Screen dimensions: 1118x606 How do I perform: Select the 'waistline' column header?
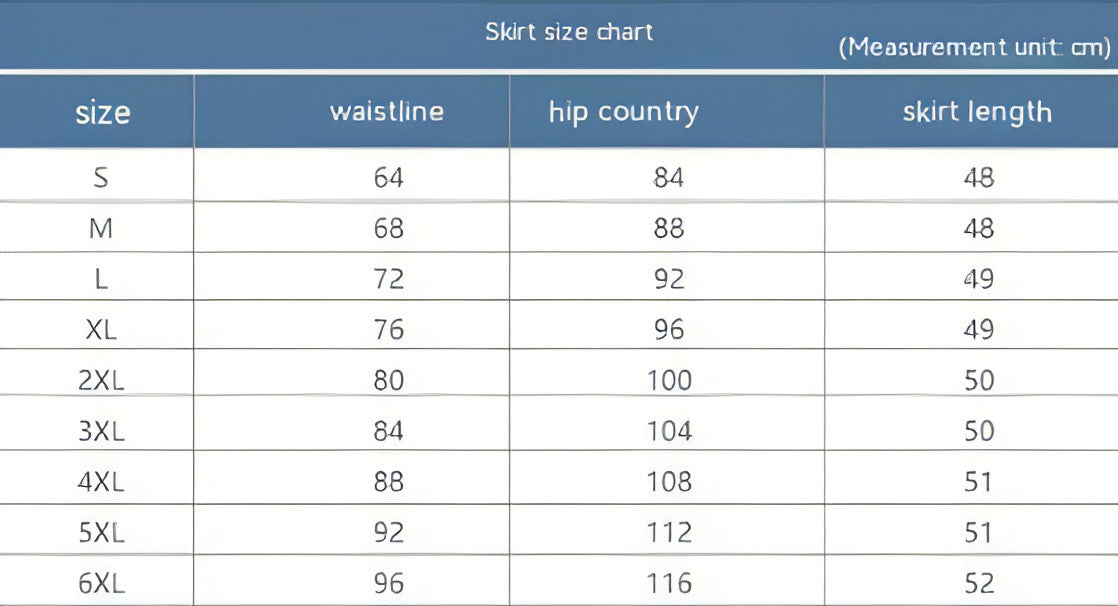pyautogui.click(x=387, y=112)
